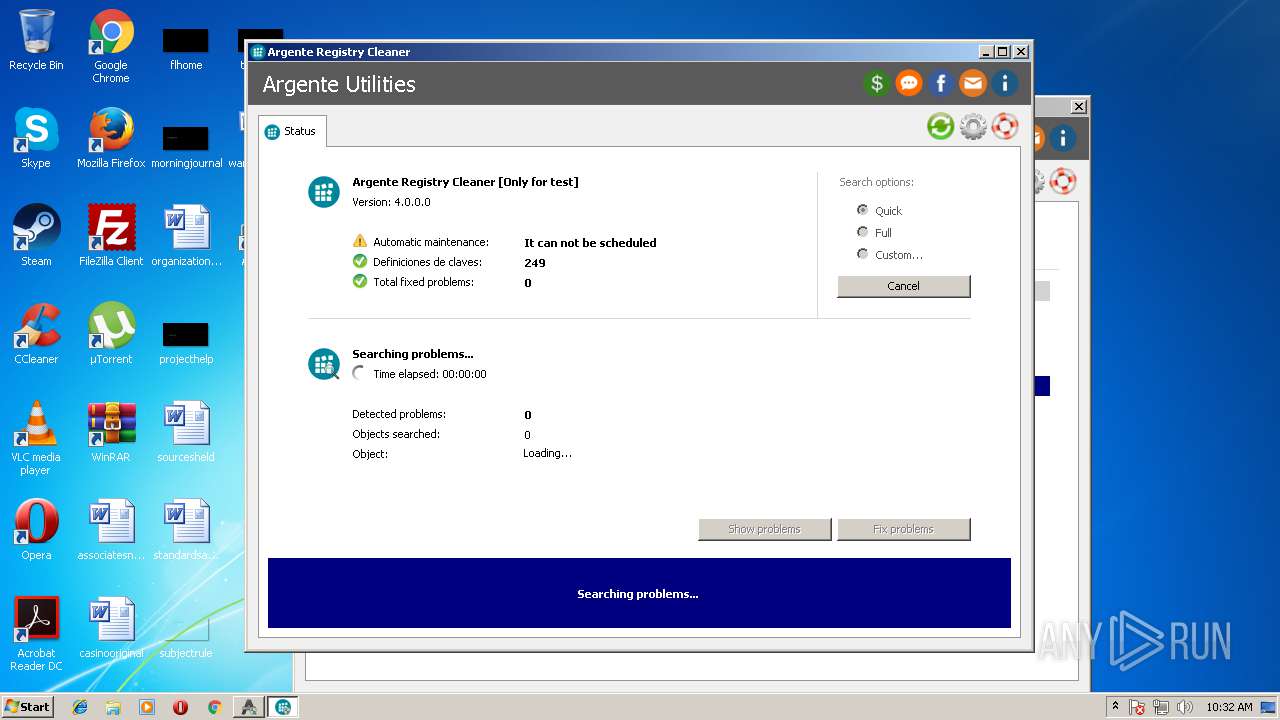Open the media player taskbar icon

point(147,707)
